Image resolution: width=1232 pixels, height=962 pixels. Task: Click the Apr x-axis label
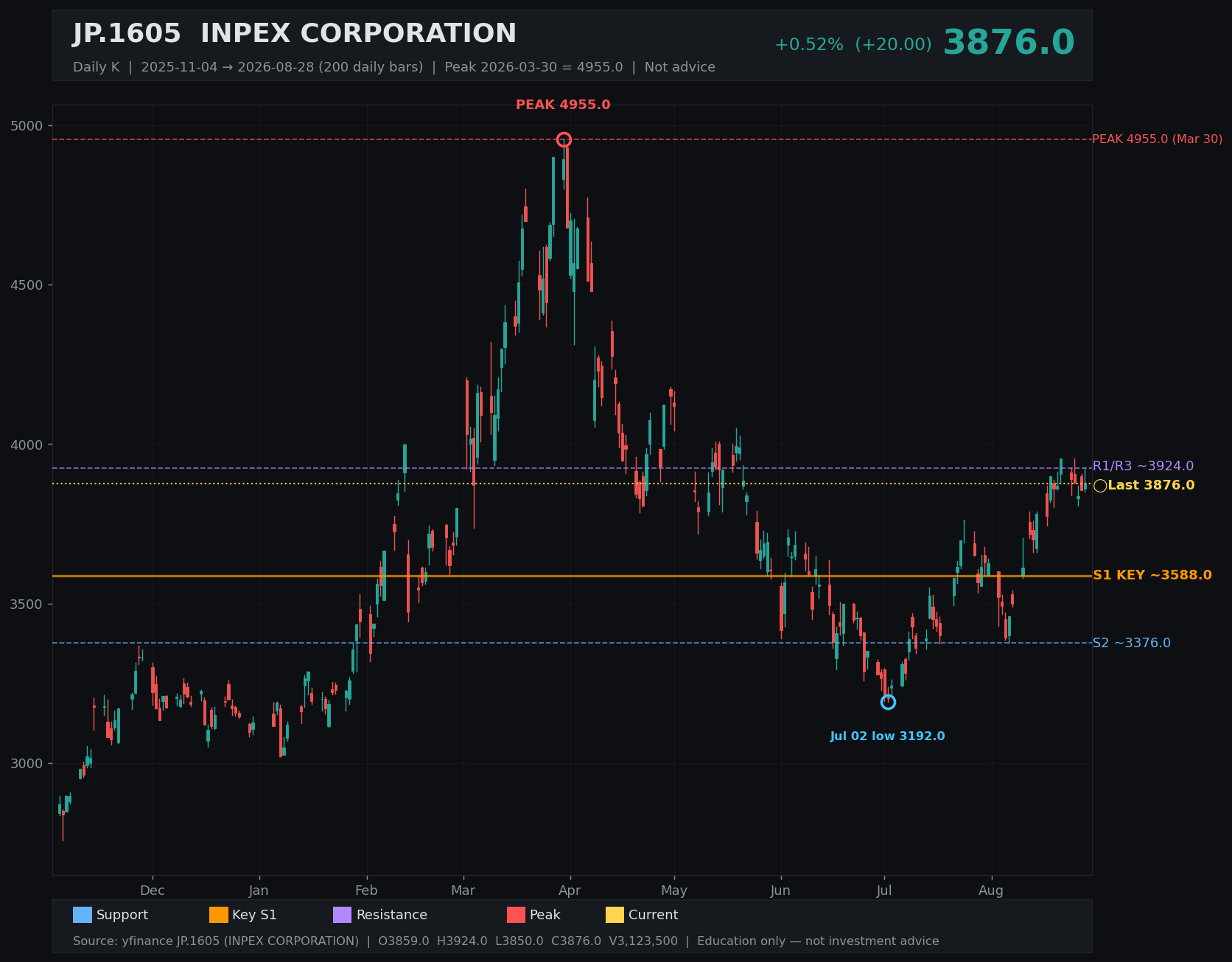[x=570, y=890]
